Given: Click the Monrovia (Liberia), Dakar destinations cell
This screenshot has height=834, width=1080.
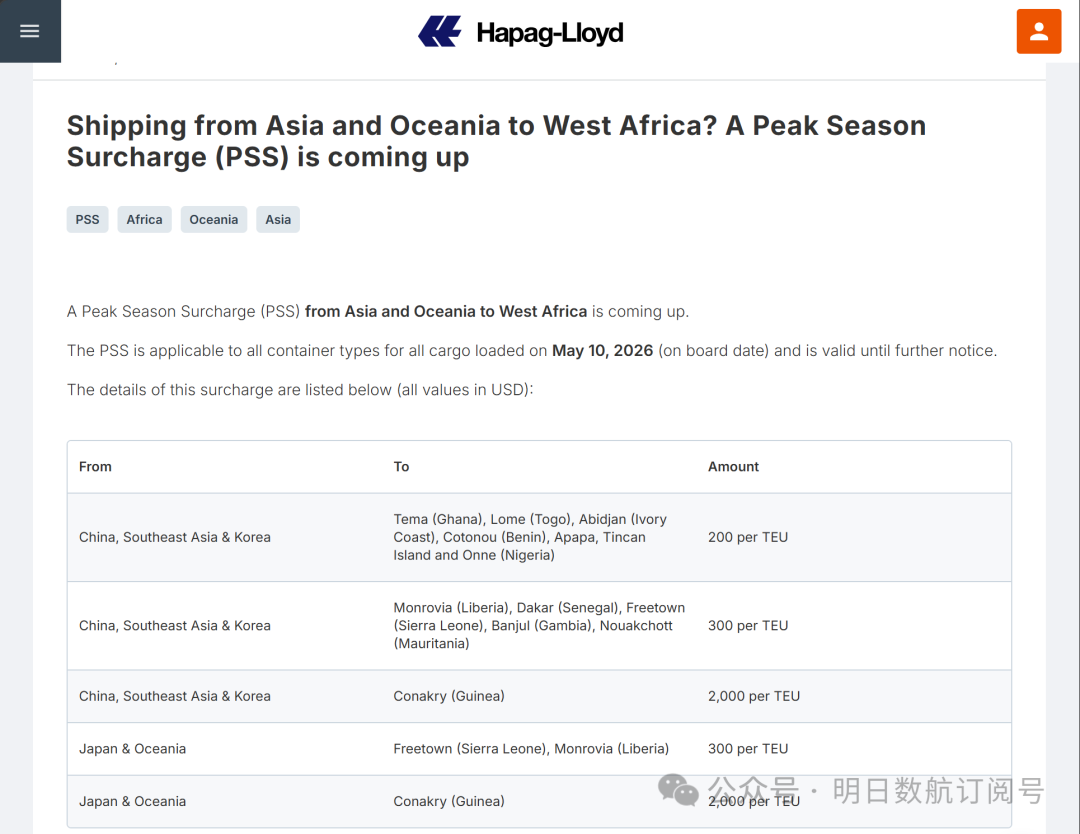Looking at the screenshot, I should (x=539, y=625).
